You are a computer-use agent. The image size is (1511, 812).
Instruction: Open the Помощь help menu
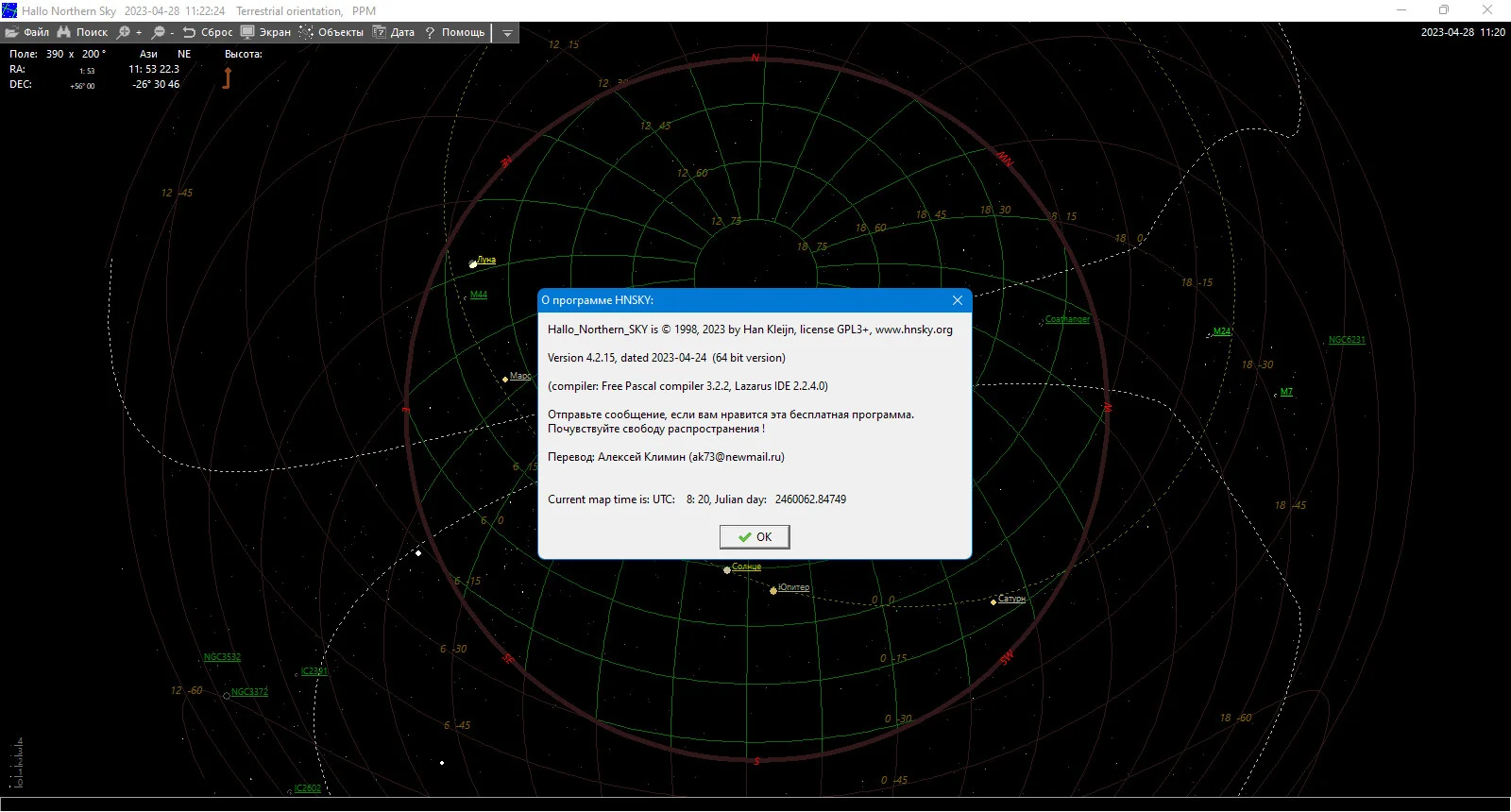point(454,32)
